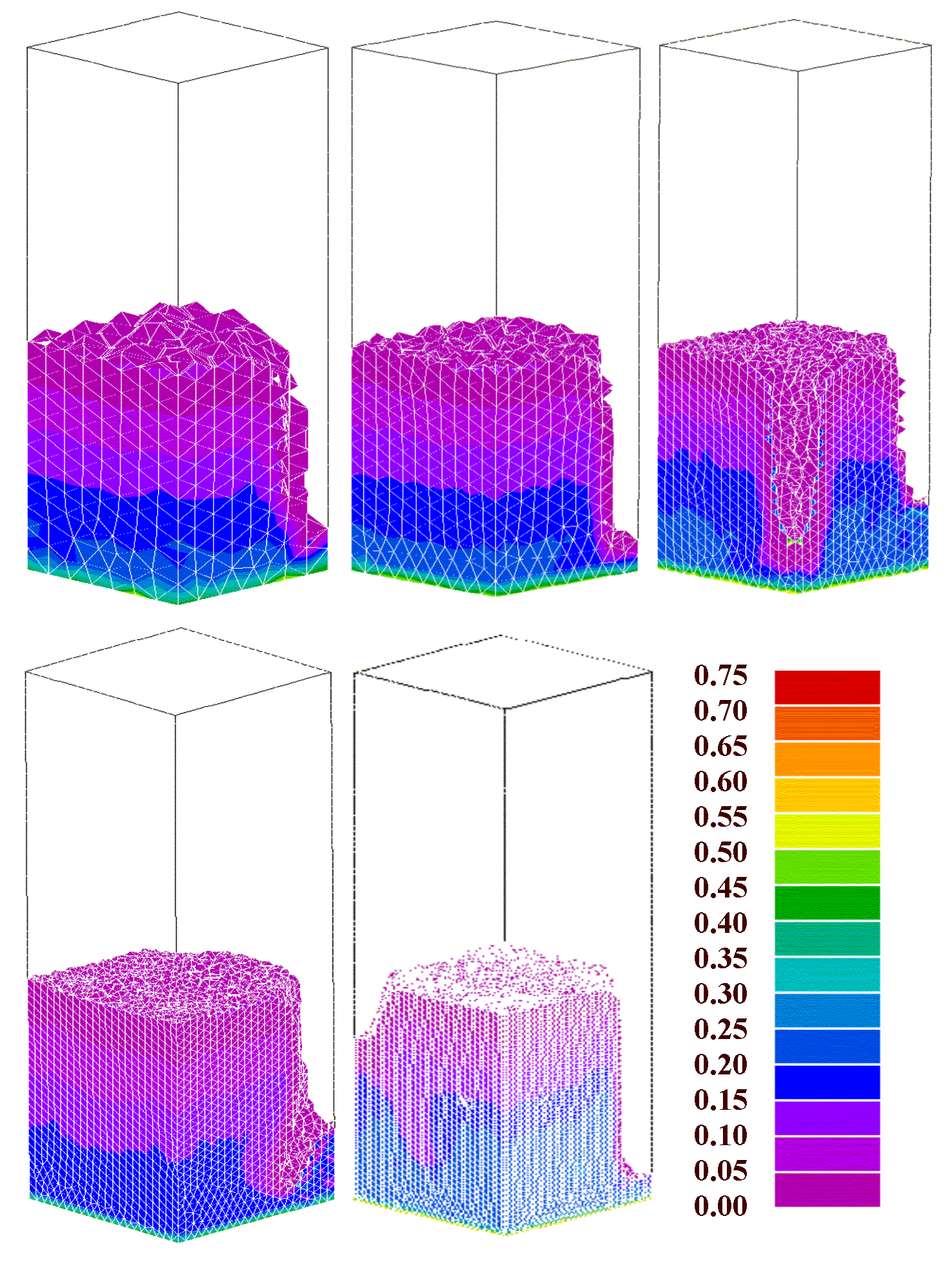The width and height of the screenshot is (952, 1261).
Task: Click the 0.75 legend value
Action: point(720,676)
